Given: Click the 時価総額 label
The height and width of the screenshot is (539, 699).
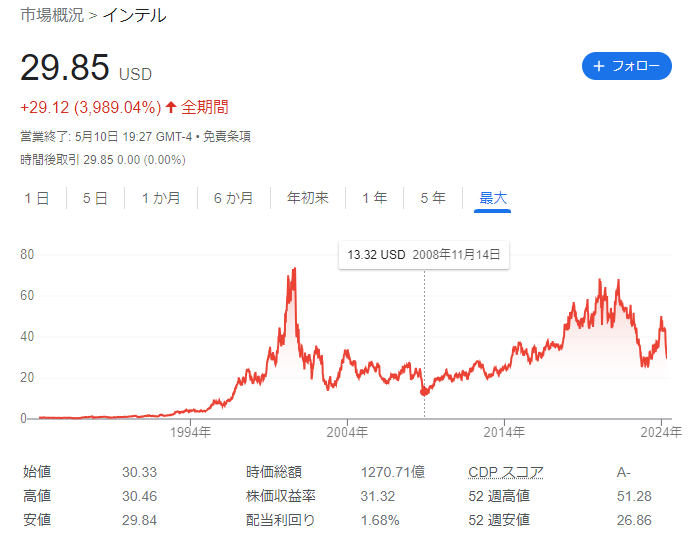Looking at the screenshot, I should [x=274, y=472].
